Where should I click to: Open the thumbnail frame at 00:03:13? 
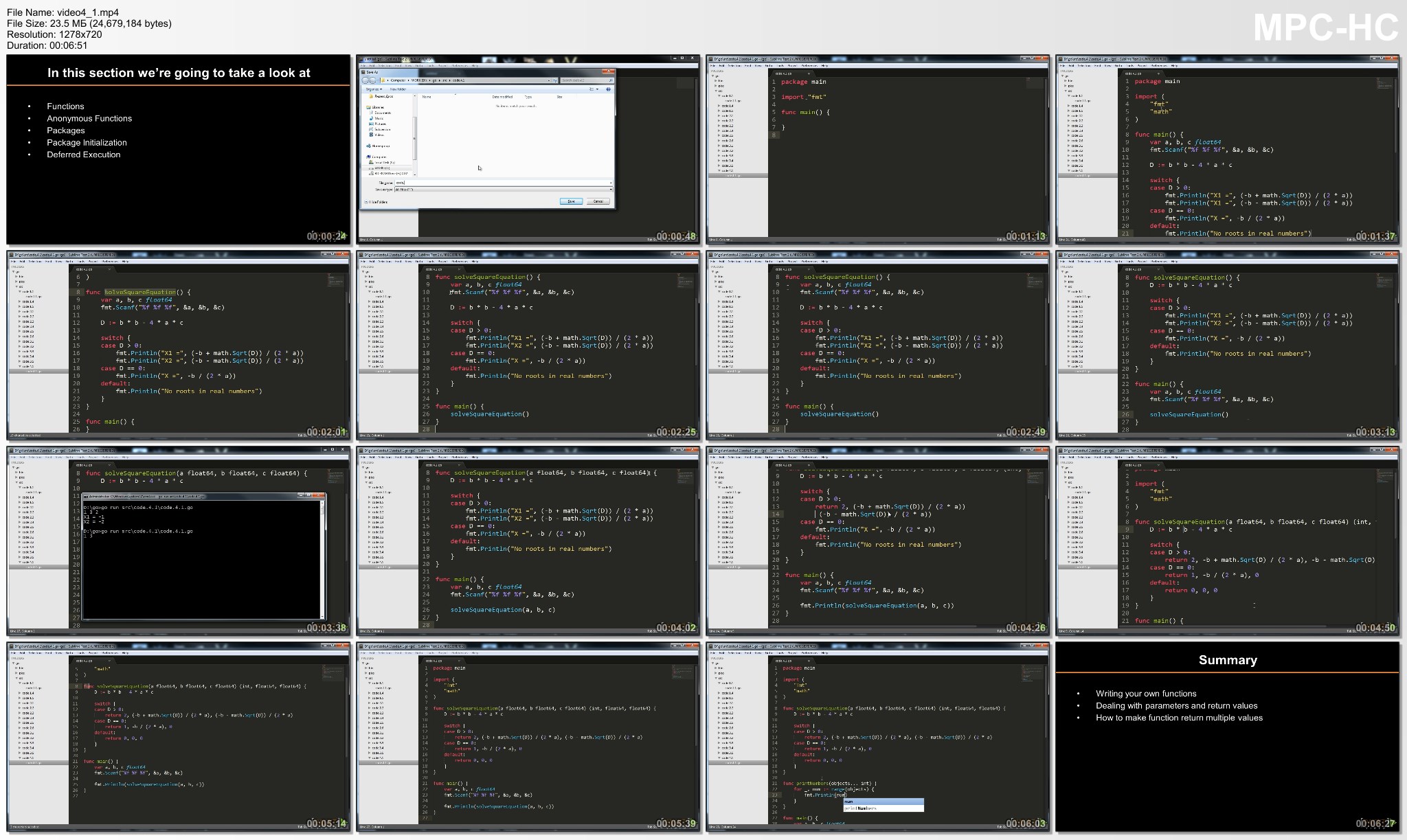[1228, 345]
